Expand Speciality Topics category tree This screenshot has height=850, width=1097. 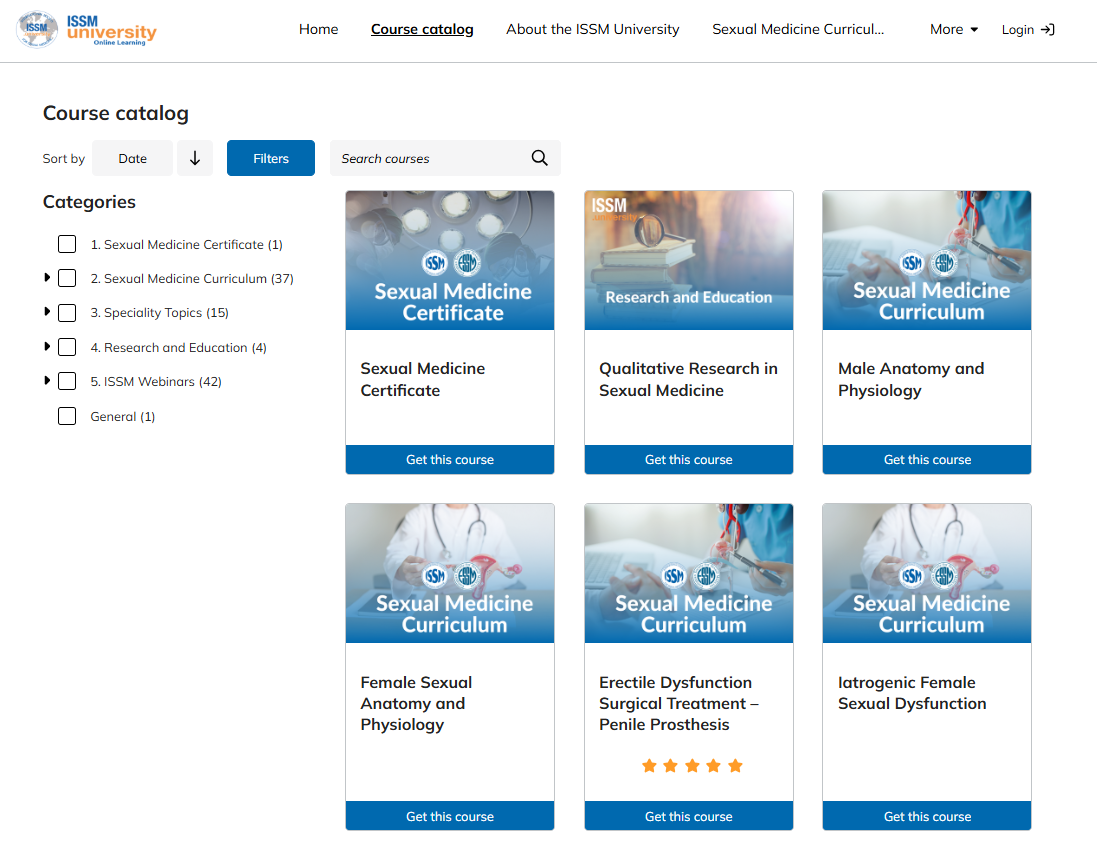pos(47,311)
